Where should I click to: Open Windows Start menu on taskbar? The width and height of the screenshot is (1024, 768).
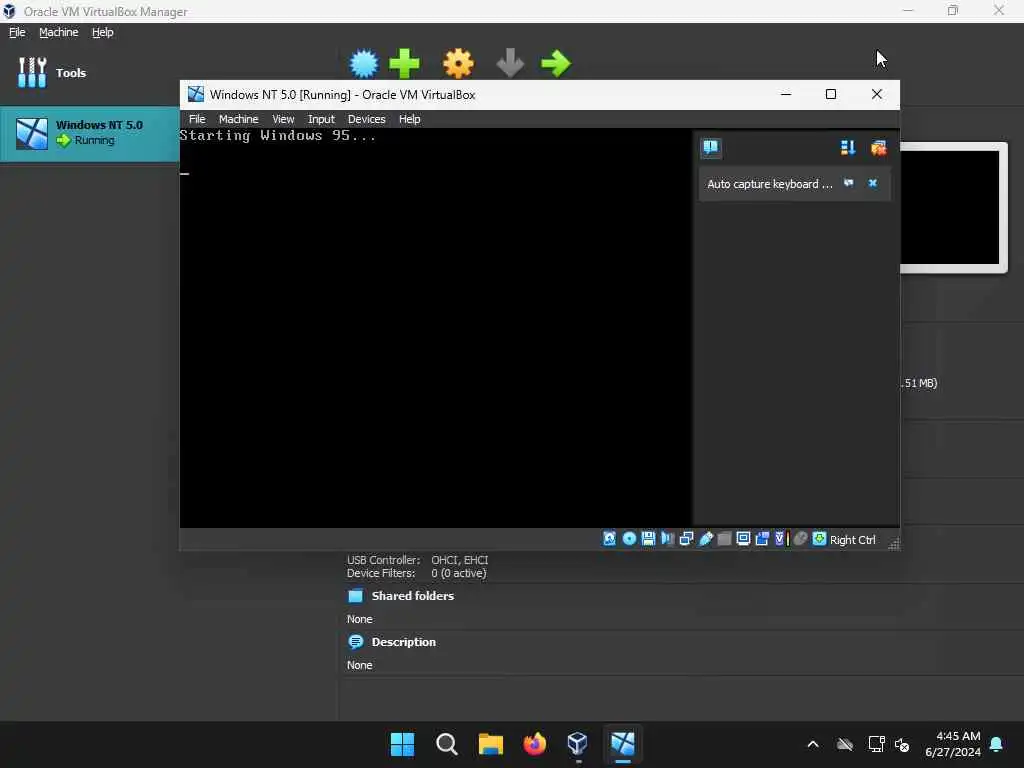coord(402,744)
